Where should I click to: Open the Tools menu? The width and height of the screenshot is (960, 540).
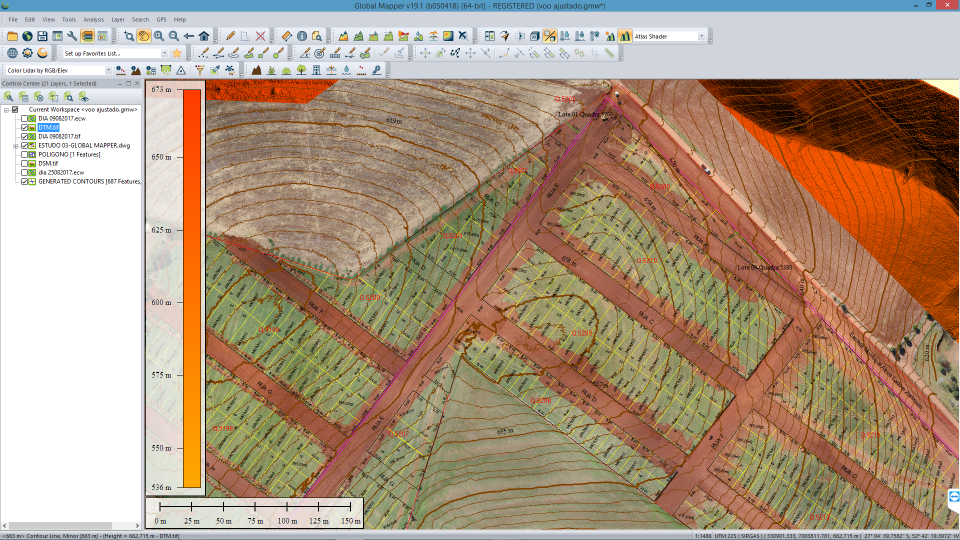69,20
